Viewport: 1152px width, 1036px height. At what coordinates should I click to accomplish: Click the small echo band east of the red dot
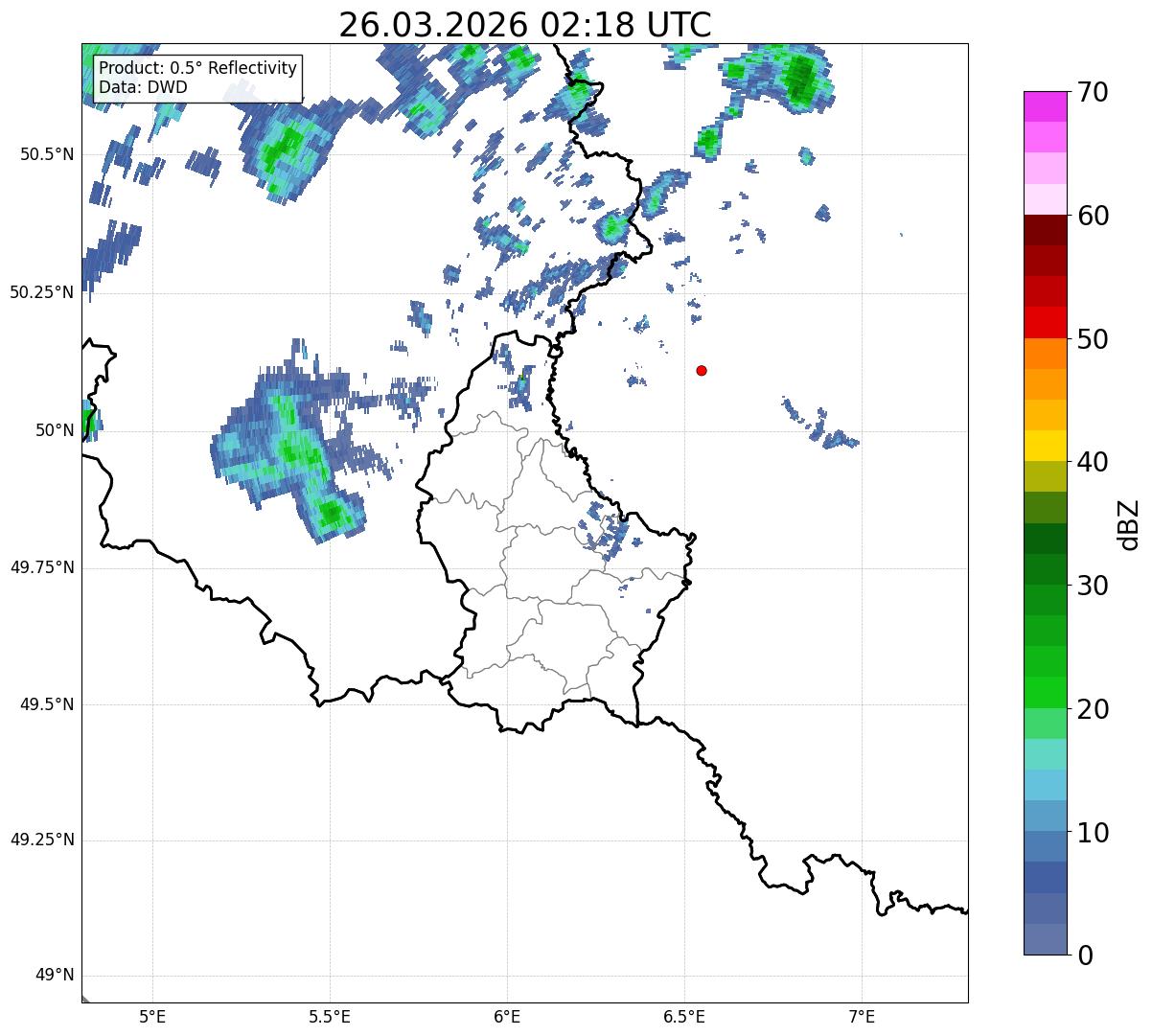coord(820,426)
